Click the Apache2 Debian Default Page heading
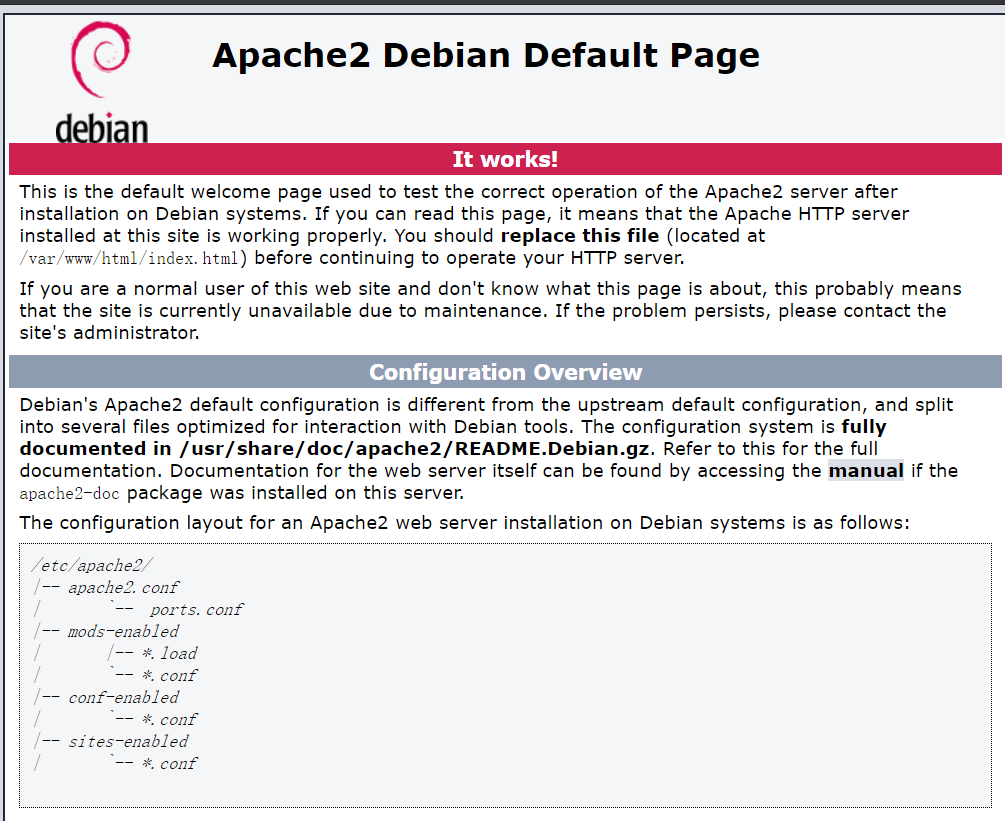The width and height of the screenshot is (1005, 821). (486, 55)
